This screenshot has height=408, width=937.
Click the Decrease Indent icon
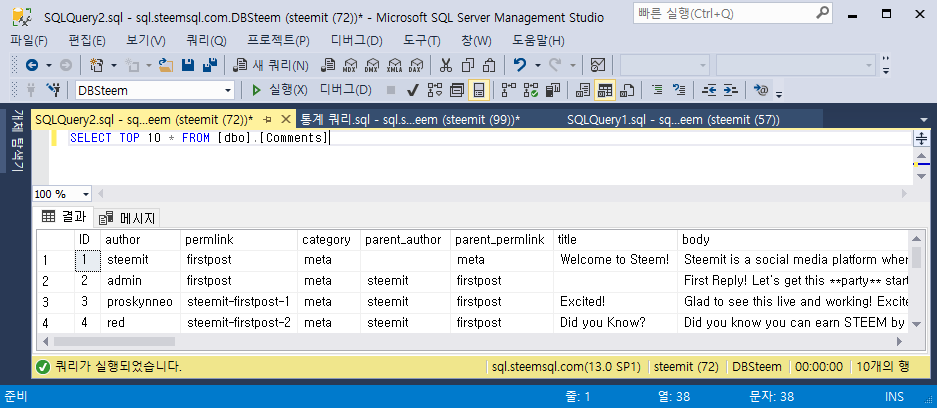point(709,90)
